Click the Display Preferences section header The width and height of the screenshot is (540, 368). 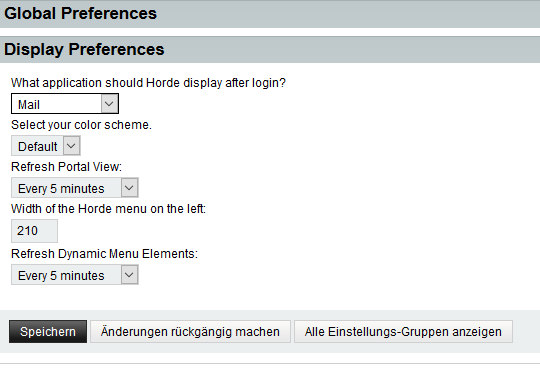click(270, 50)
